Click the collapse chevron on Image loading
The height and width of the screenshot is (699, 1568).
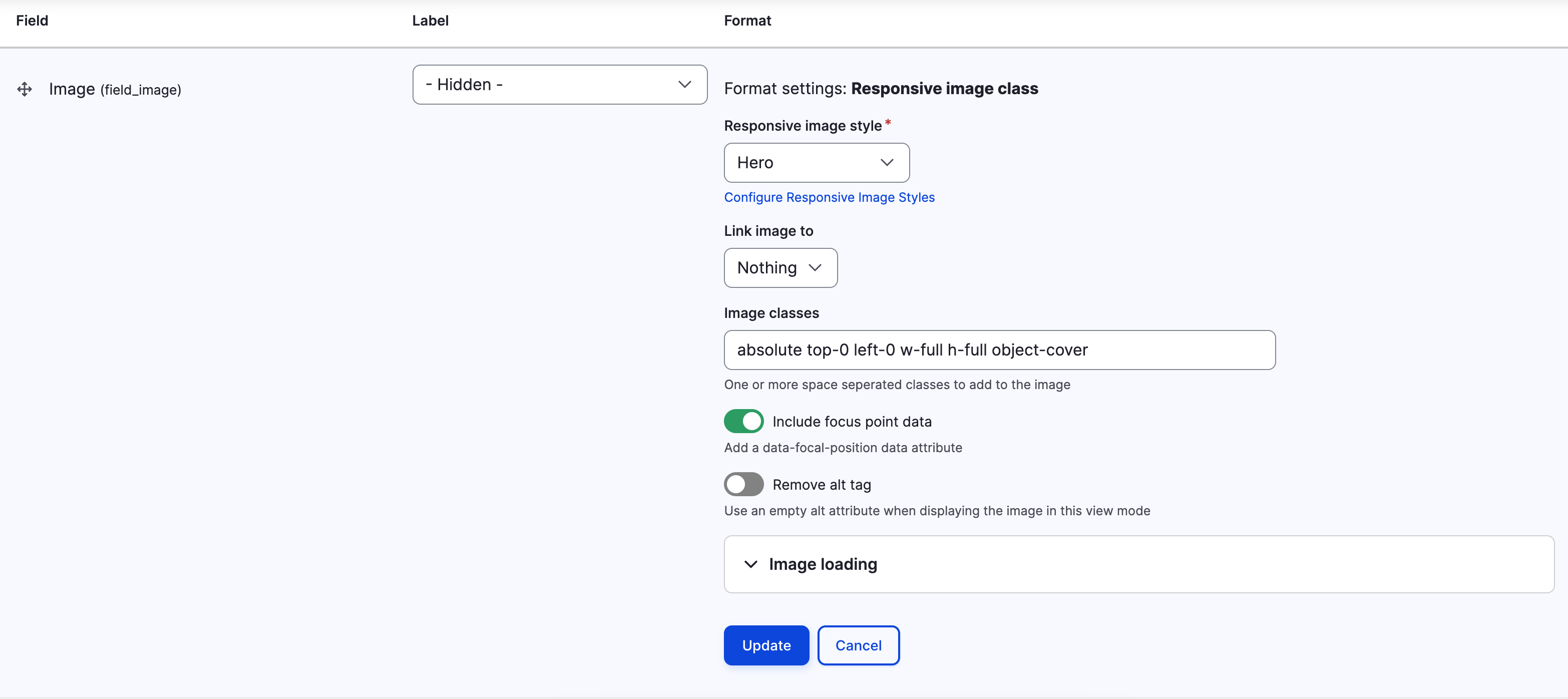click(750, 564)
